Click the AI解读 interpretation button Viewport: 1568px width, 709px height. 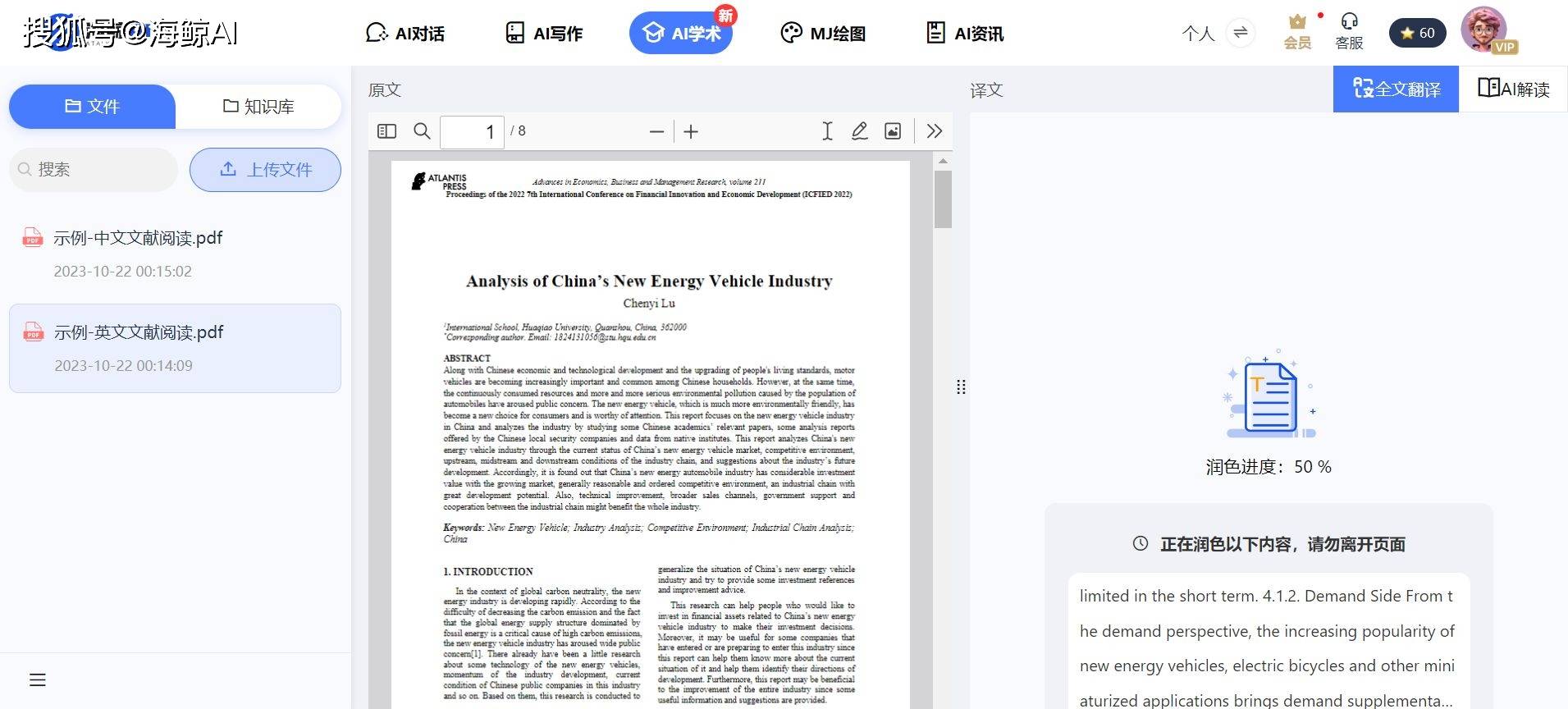pos(1513,89)
